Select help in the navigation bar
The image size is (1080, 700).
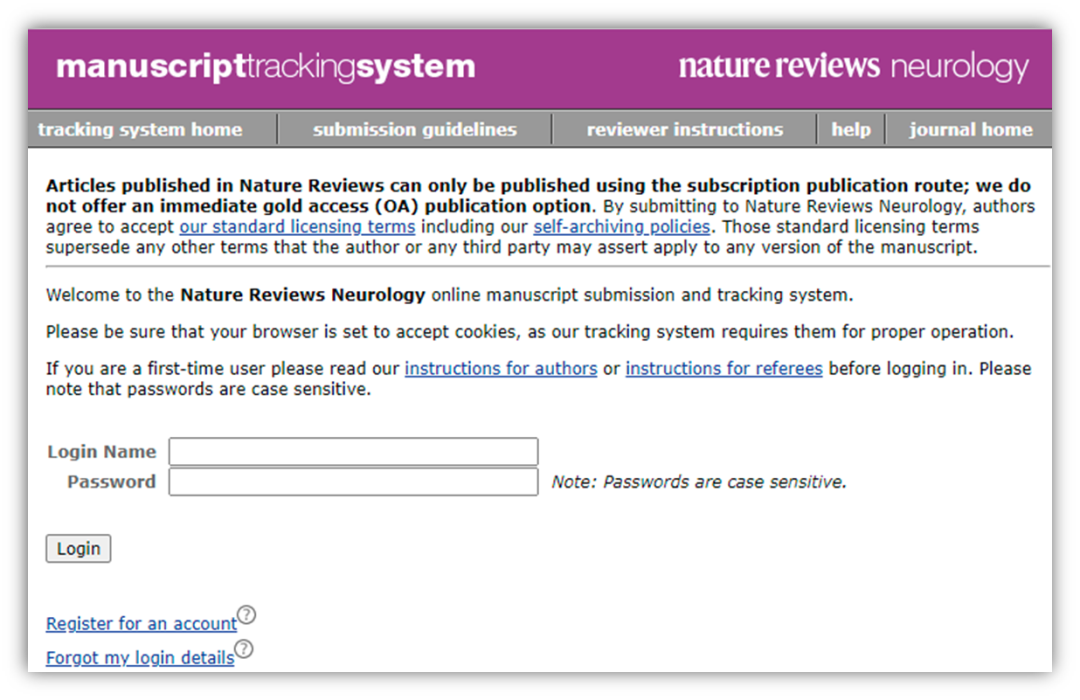coord(851,130)
